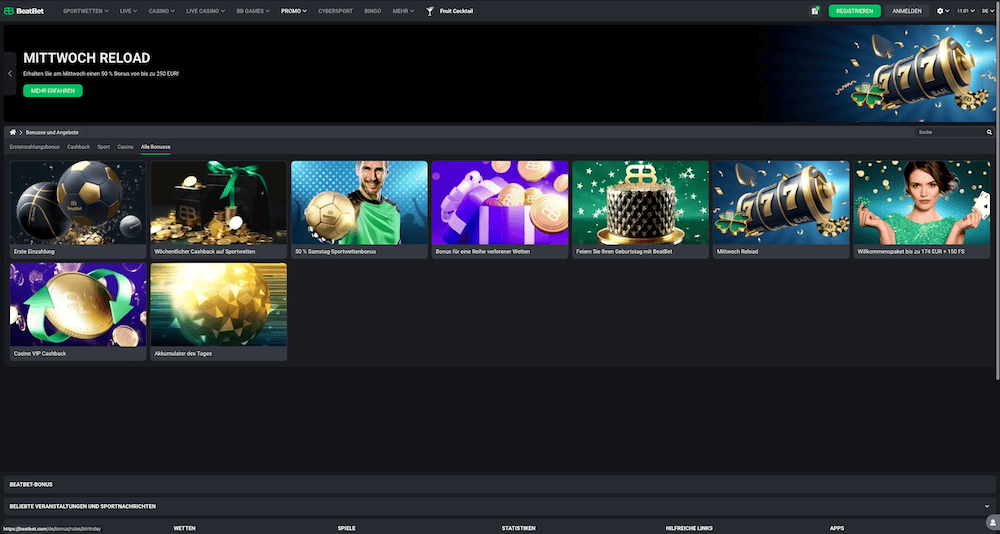Viewport: 1000px width, 534px height.
Task: Click the Registrieren button
Action: [855, 11]
